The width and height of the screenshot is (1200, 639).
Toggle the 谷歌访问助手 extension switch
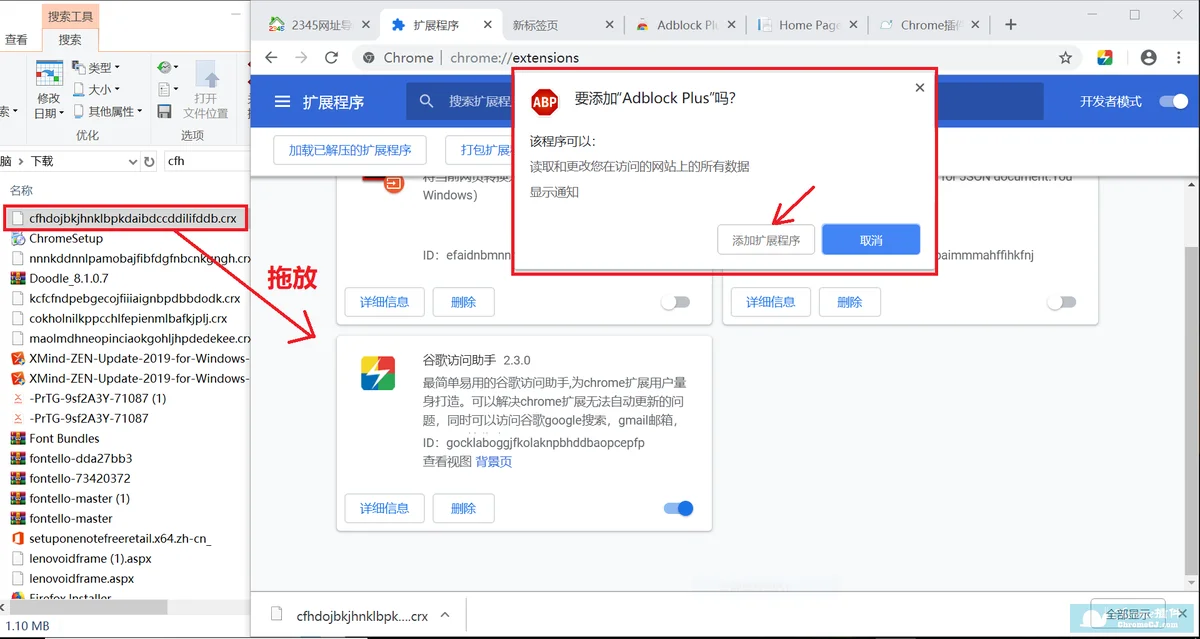(x=678, y=508)
